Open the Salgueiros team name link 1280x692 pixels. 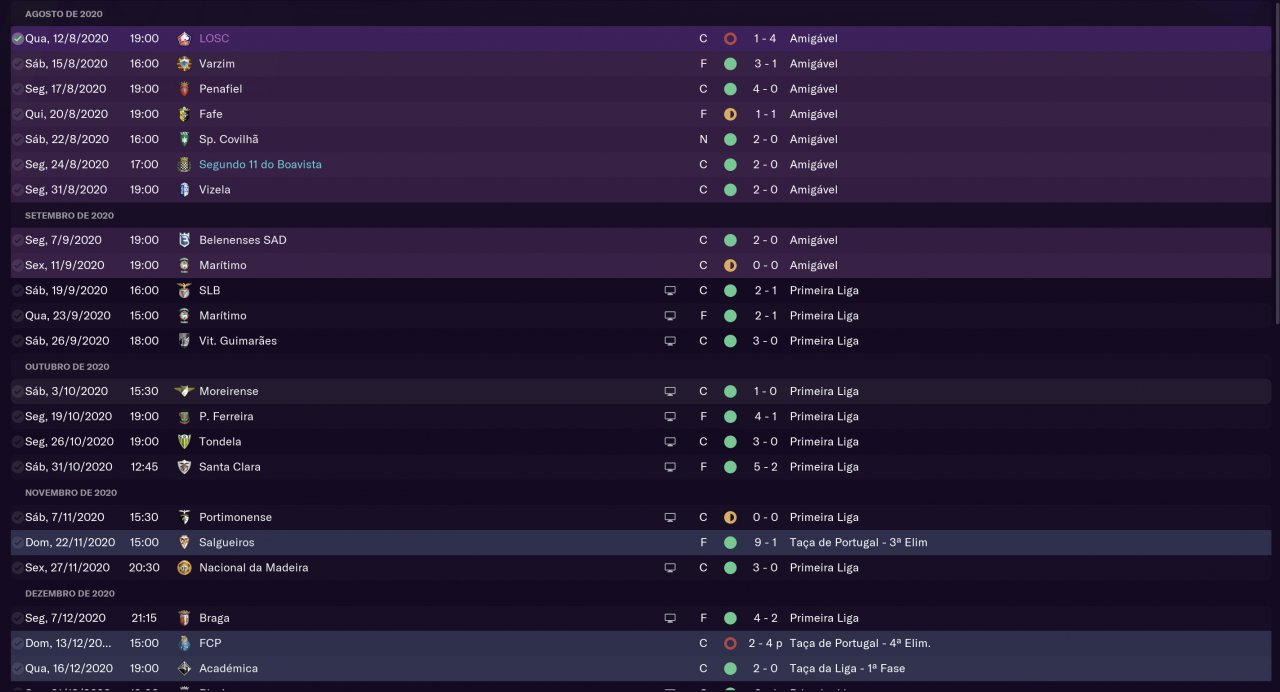point(227,543)
